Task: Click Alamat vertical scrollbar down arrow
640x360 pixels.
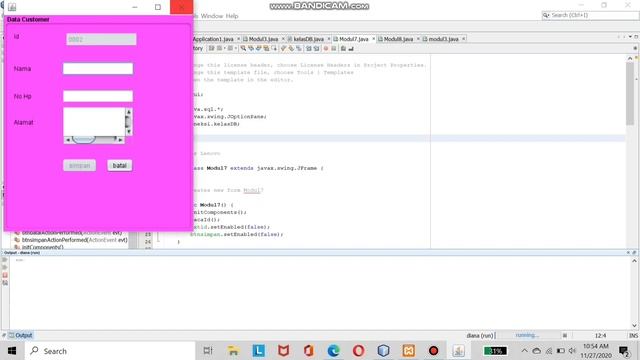Action: click(x=129, y=132)
